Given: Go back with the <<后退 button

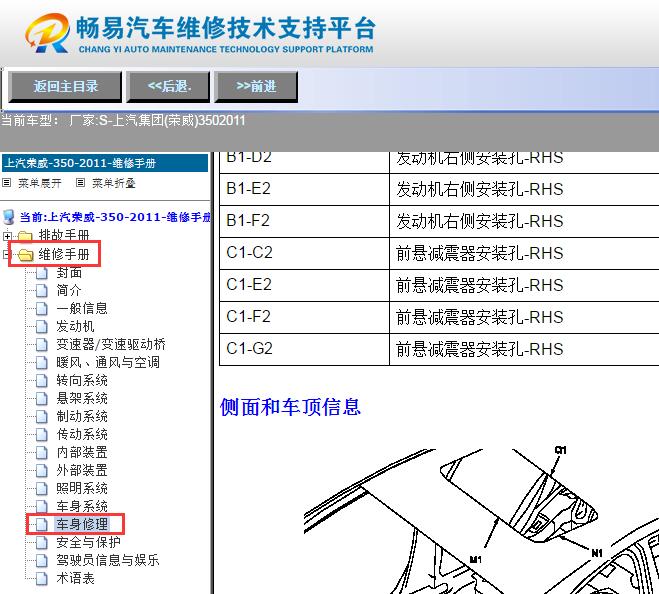Looking at the screenshot, I should point(168,87).
